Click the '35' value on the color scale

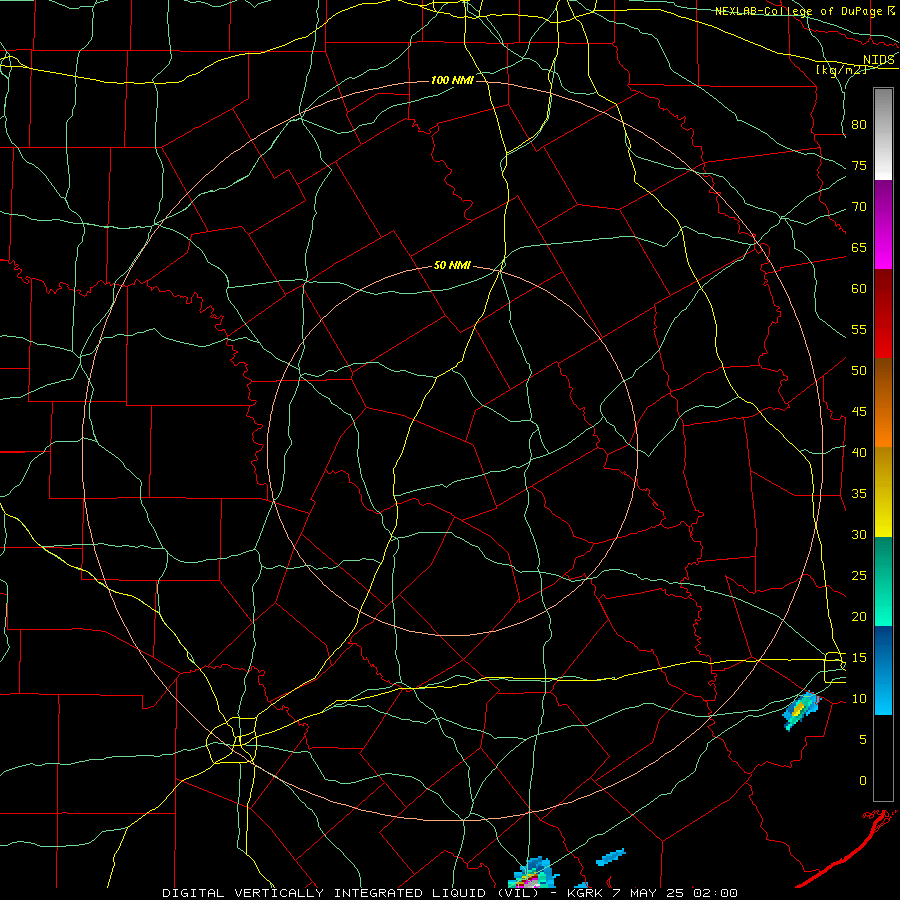(859, 494)
